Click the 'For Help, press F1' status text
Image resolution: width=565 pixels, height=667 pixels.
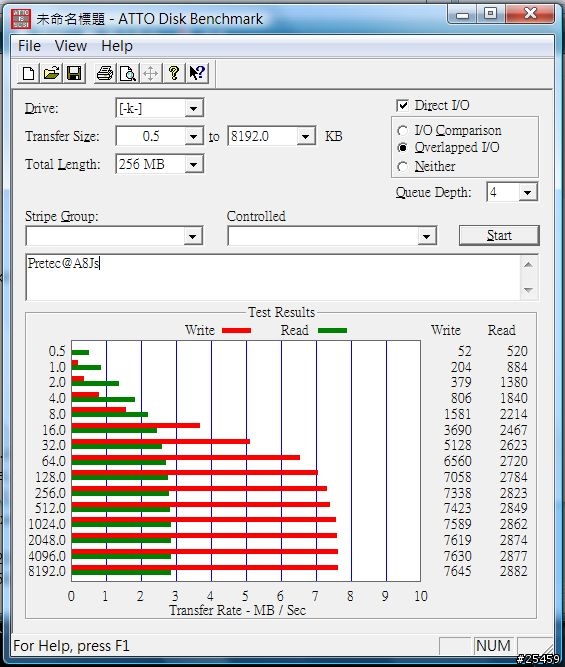click(x=71, y=646)
